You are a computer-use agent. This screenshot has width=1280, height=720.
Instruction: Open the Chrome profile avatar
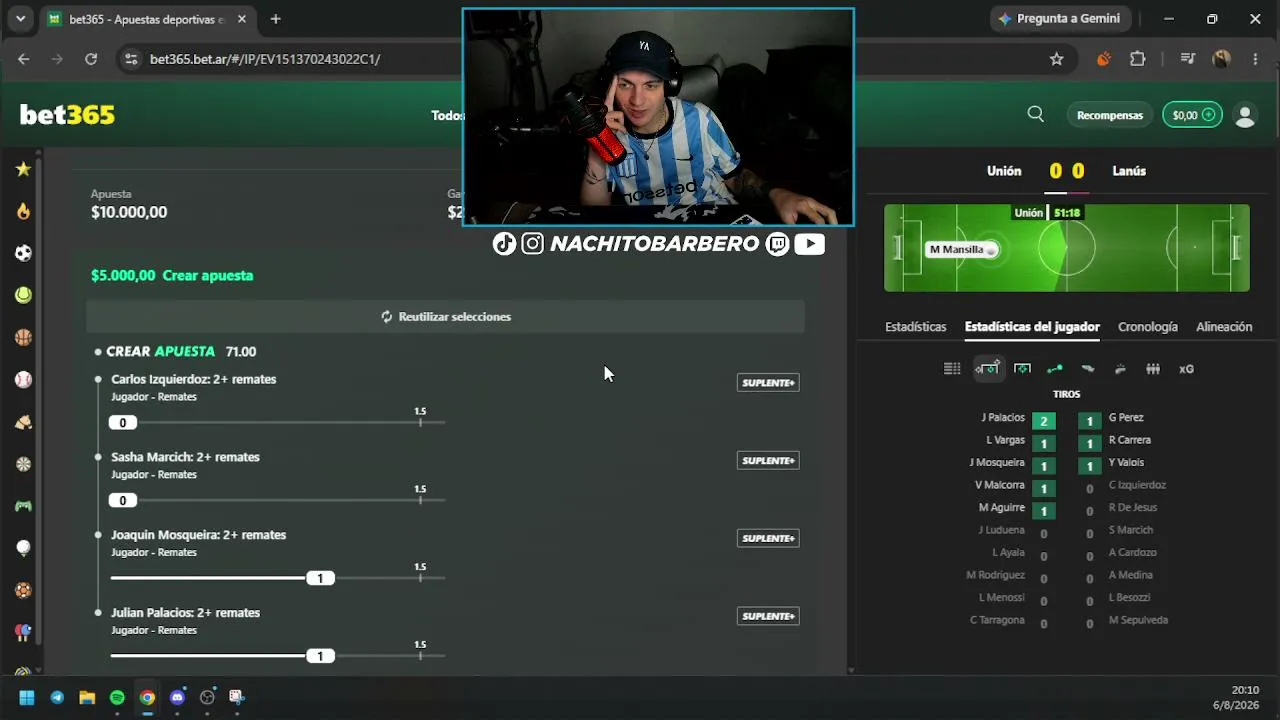coord(1221,59)
